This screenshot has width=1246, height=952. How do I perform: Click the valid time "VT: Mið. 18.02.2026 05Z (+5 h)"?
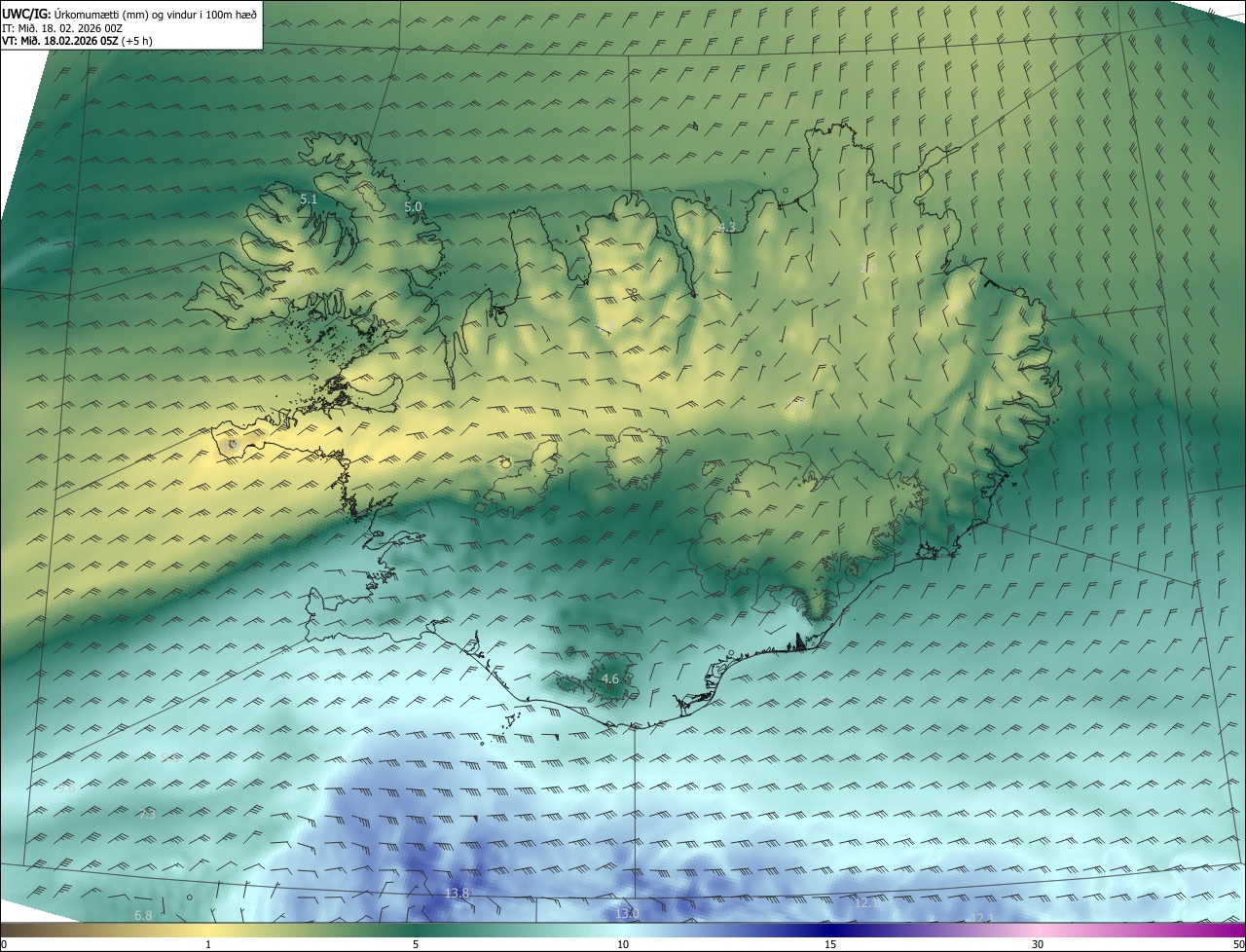click(77, 41)
